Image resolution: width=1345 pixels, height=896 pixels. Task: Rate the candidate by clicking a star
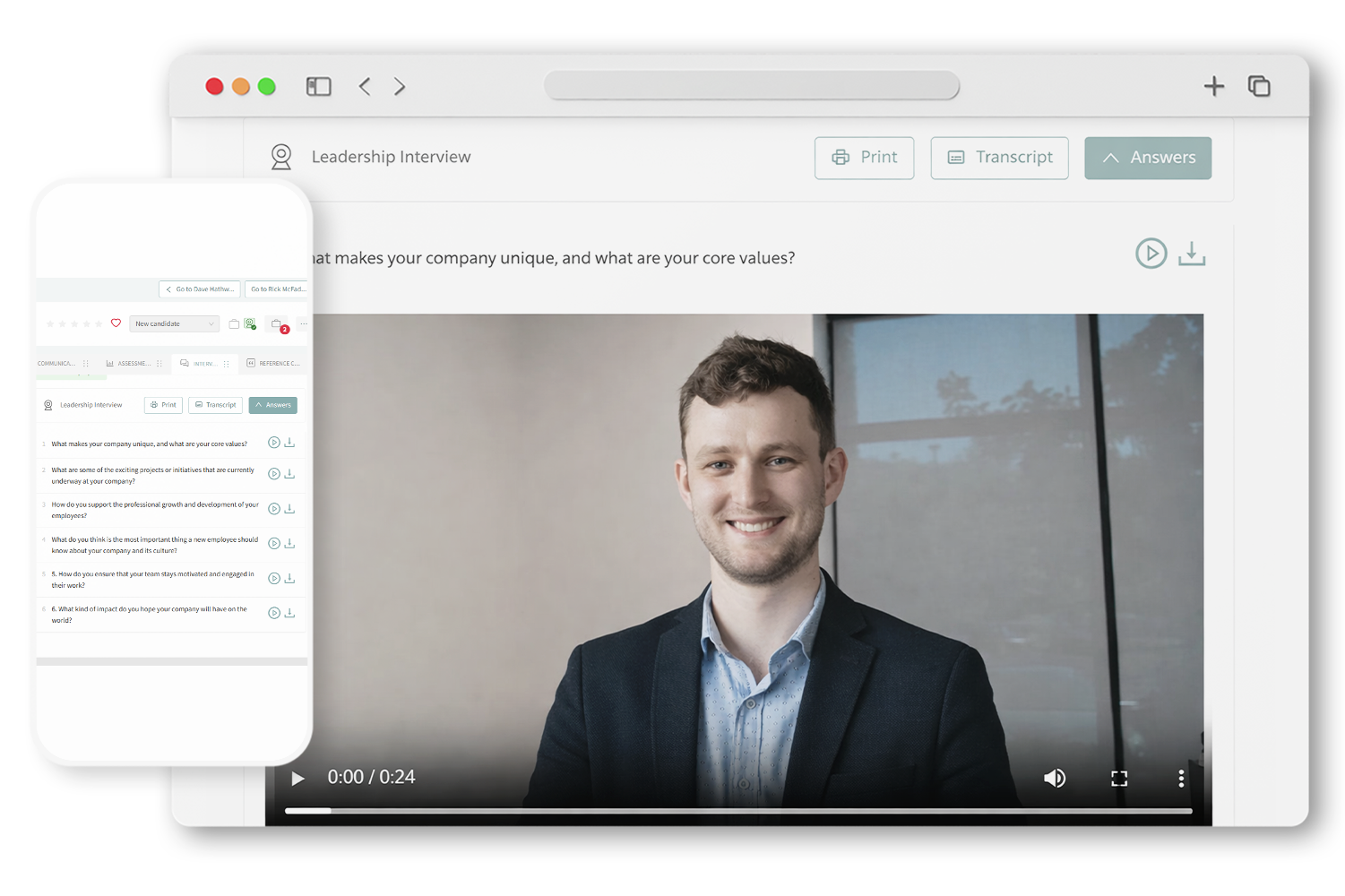(x=75, y=323)
